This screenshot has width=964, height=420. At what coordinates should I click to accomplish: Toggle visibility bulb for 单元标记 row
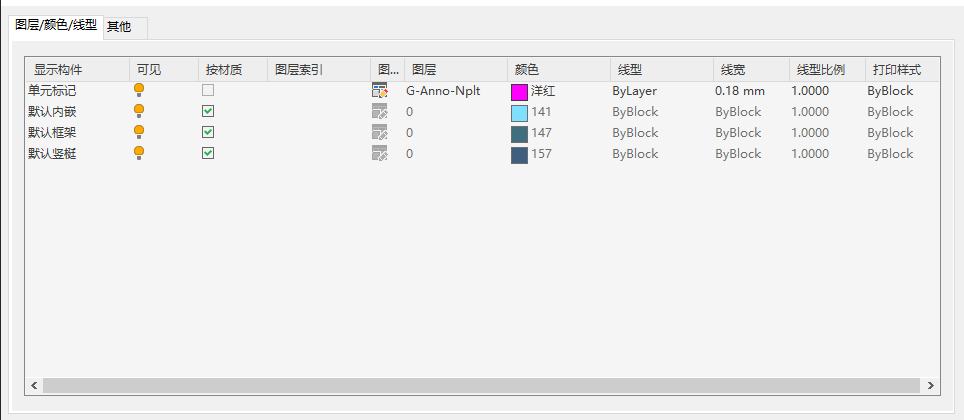(139, 91)
